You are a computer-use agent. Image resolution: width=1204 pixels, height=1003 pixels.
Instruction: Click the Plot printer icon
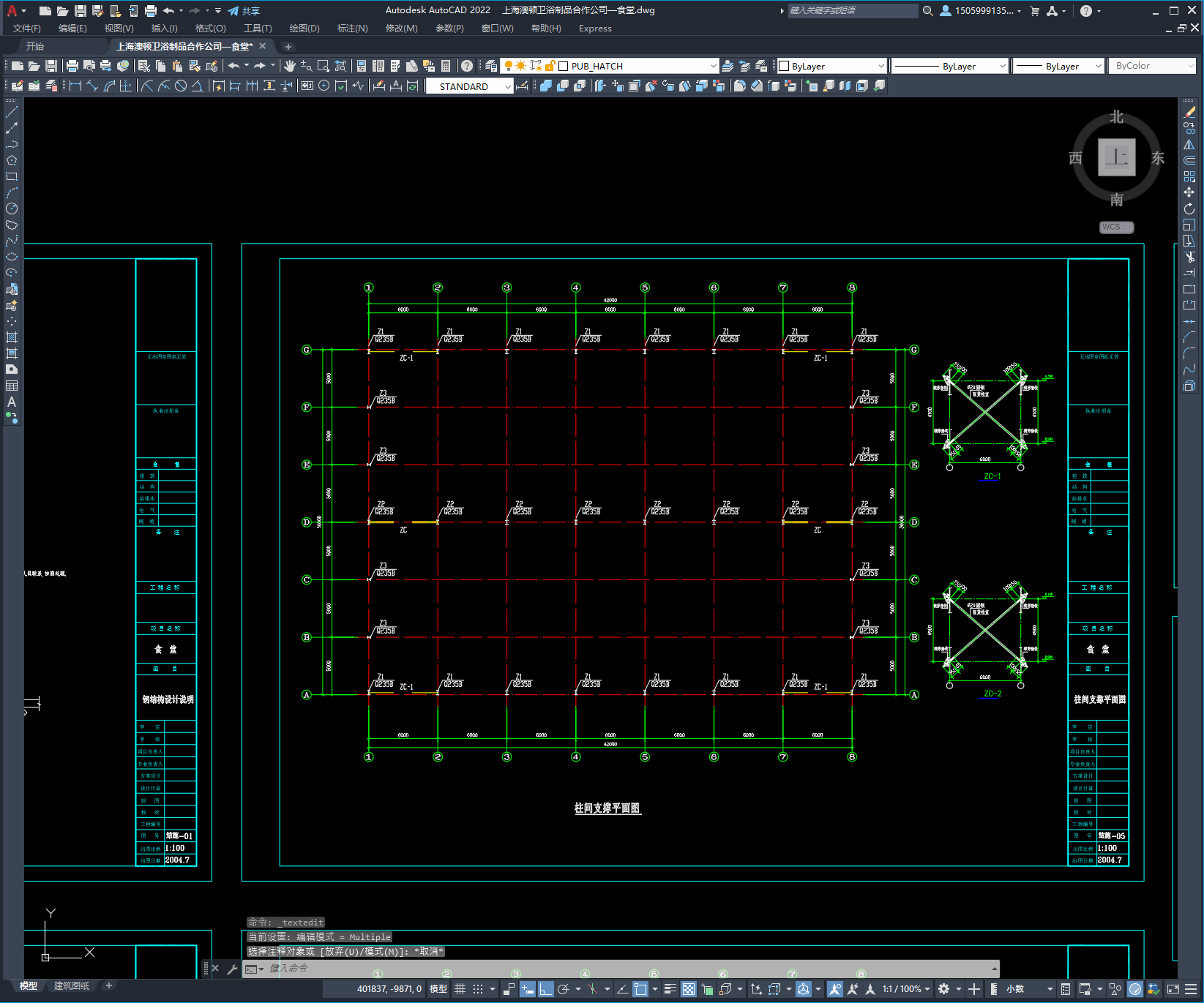point(72,66)
